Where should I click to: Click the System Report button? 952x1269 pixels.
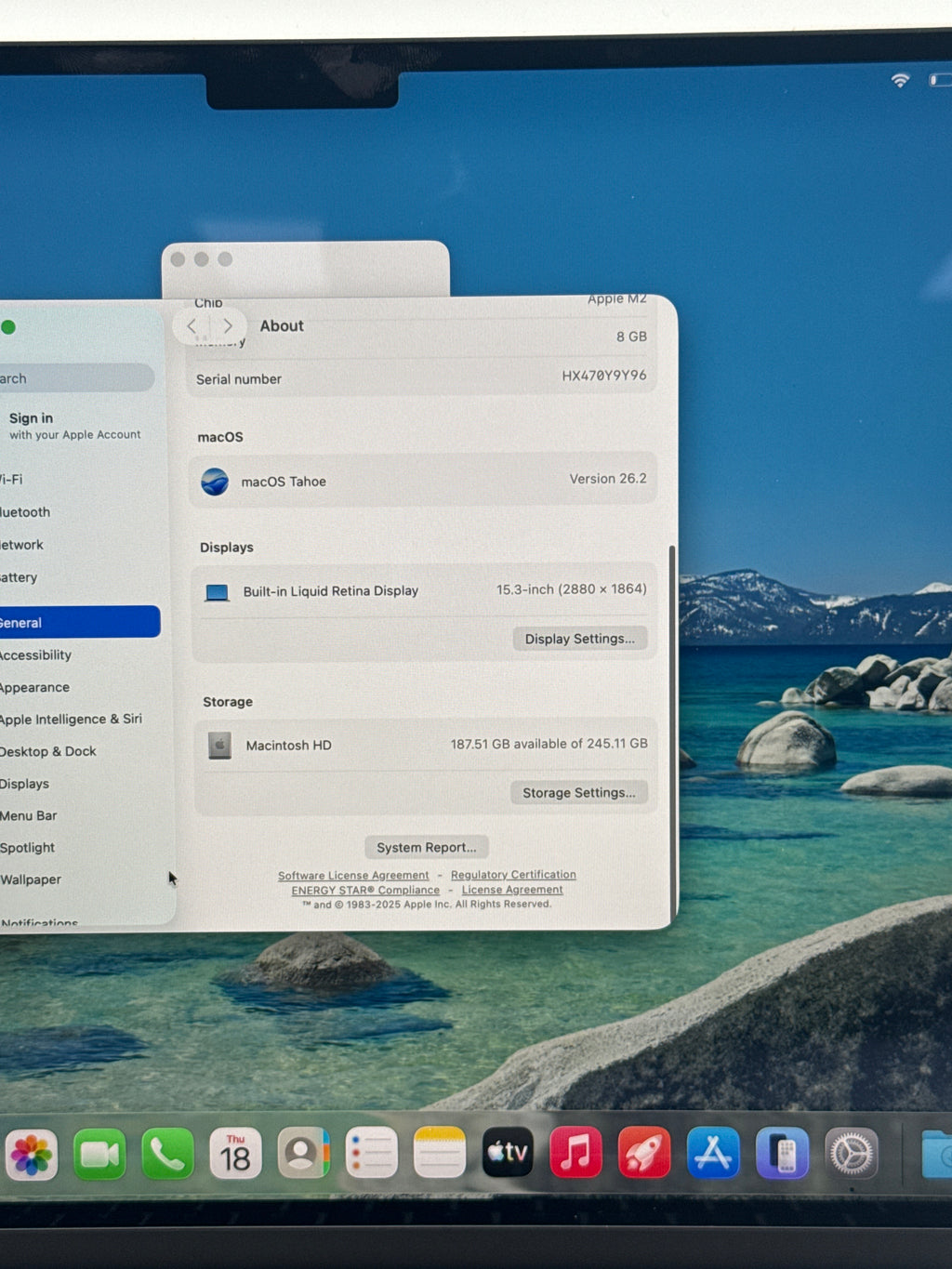tap(427, 847)
